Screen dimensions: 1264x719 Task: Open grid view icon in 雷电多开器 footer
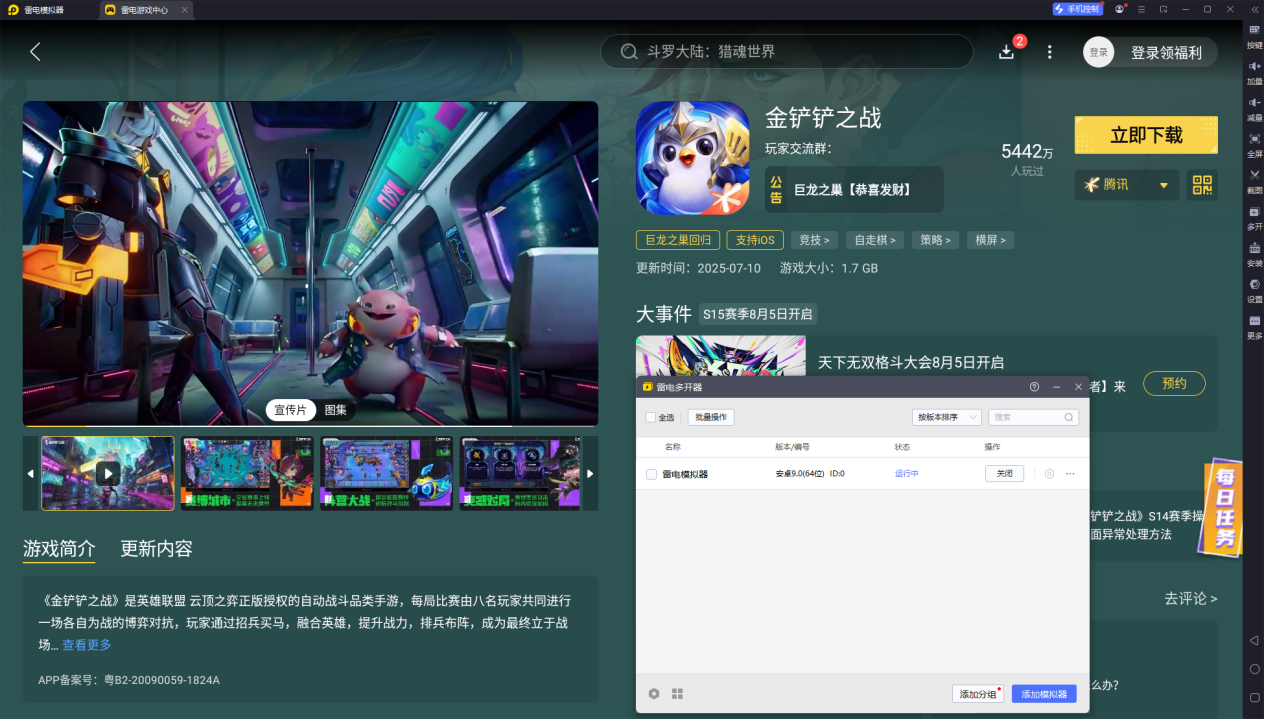[677, 694]
